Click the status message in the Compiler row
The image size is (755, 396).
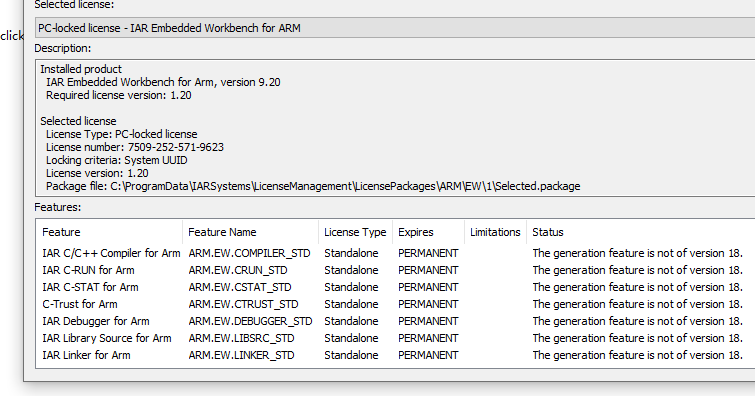pyautogui.click(x=638, y=253)
